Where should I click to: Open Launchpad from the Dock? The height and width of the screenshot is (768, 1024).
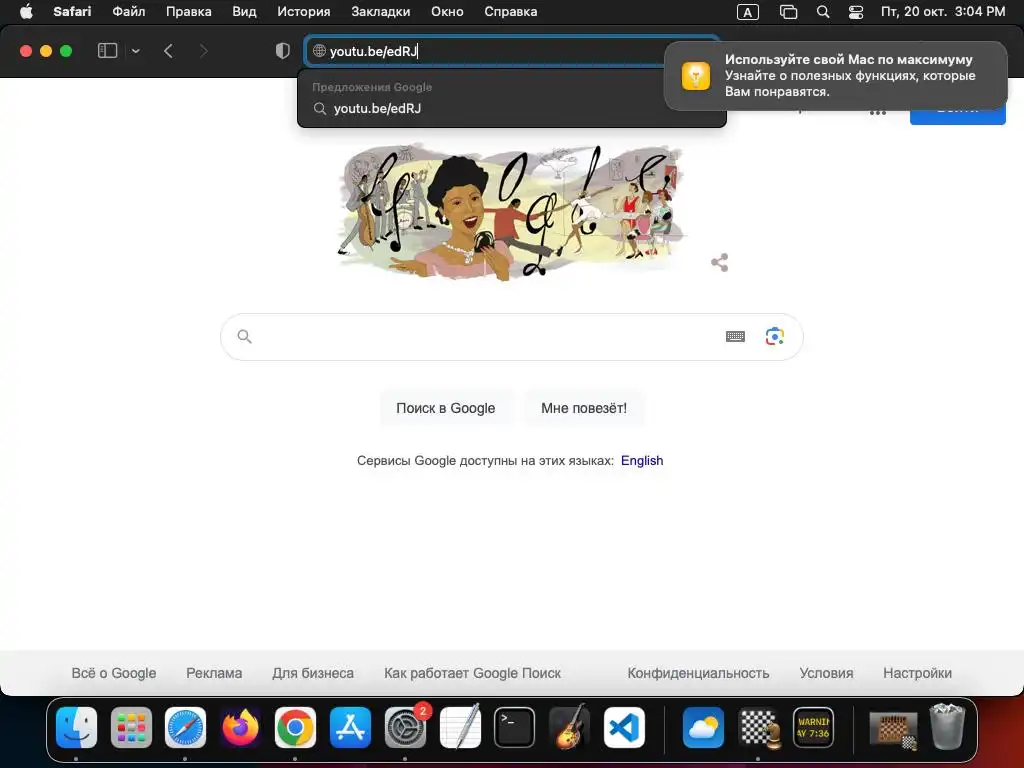pos(131,728)
